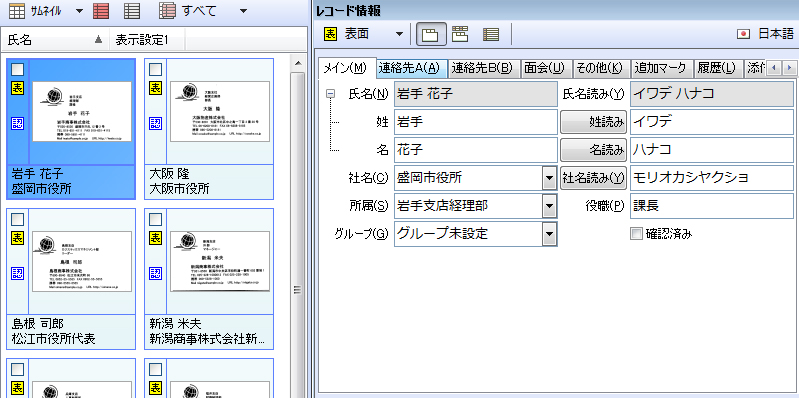Switch to the 追加マーク tab
The width and height of the screenshot is (799, 398).
click(661, 68)
